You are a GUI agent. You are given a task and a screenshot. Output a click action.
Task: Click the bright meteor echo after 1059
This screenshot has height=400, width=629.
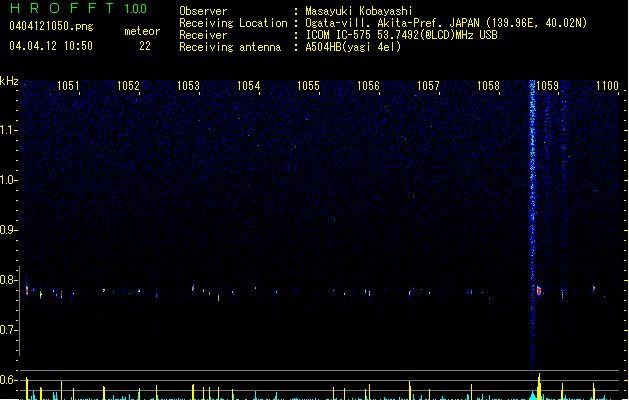539,290
